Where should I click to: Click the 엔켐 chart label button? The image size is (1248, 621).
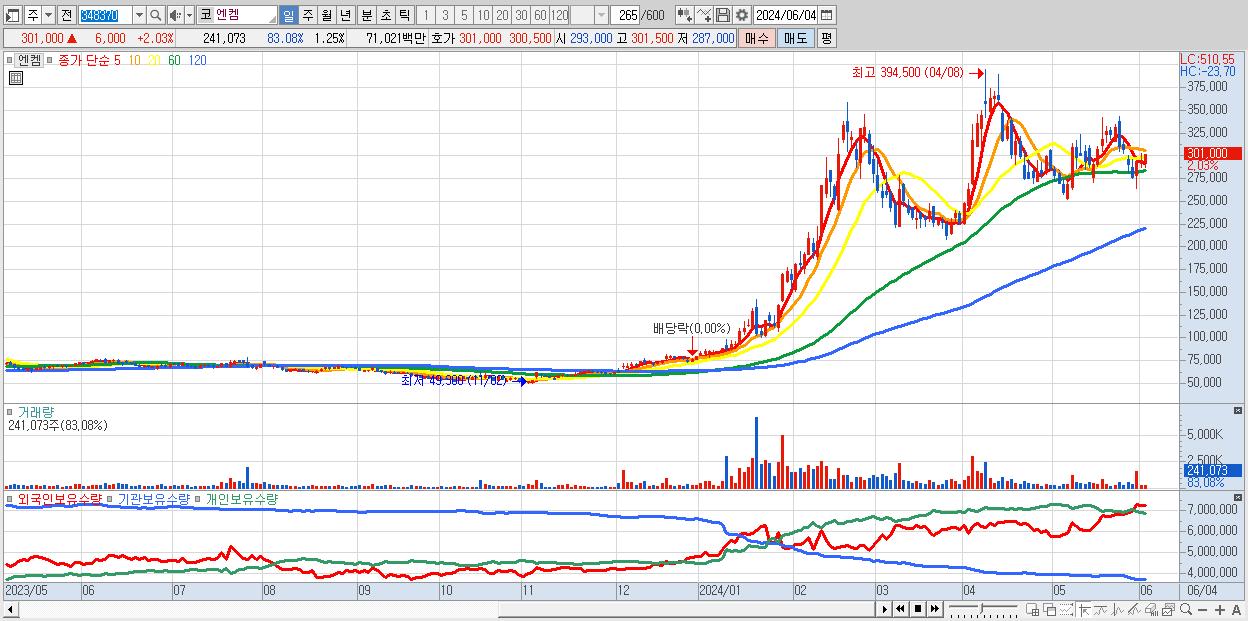[29, 60]
